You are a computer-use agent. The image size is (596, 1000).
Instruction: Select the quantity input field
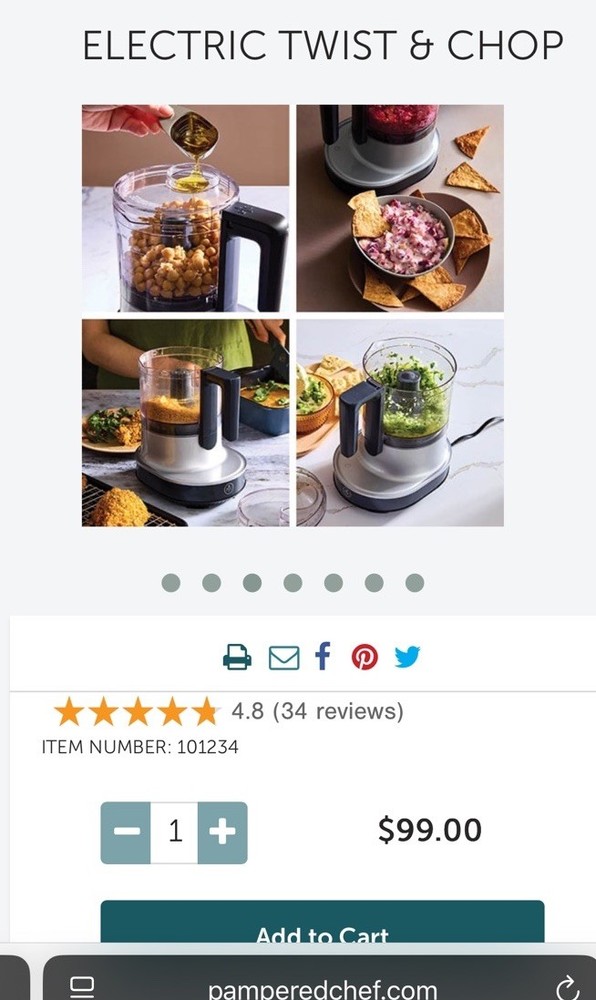click(x=175, y=832)
